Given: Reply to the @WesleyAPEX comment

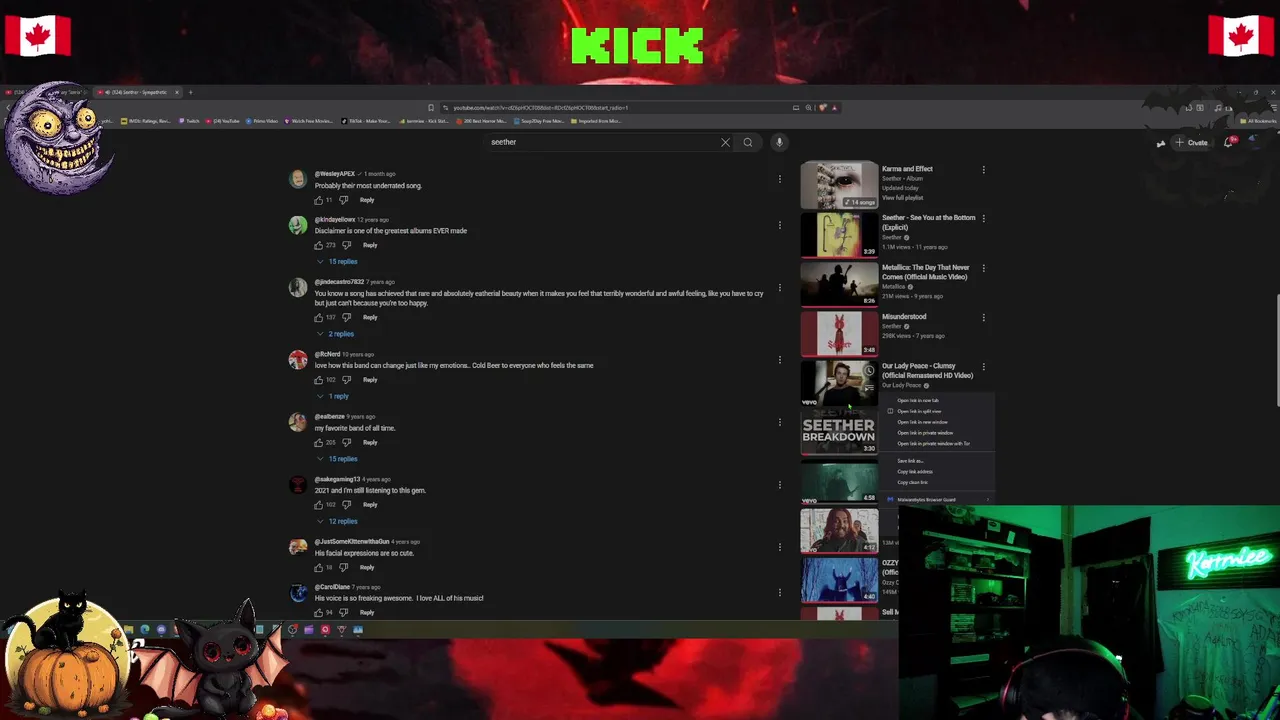Looking at the screenshot, I should pyautogui.click(x=367, y=200).
